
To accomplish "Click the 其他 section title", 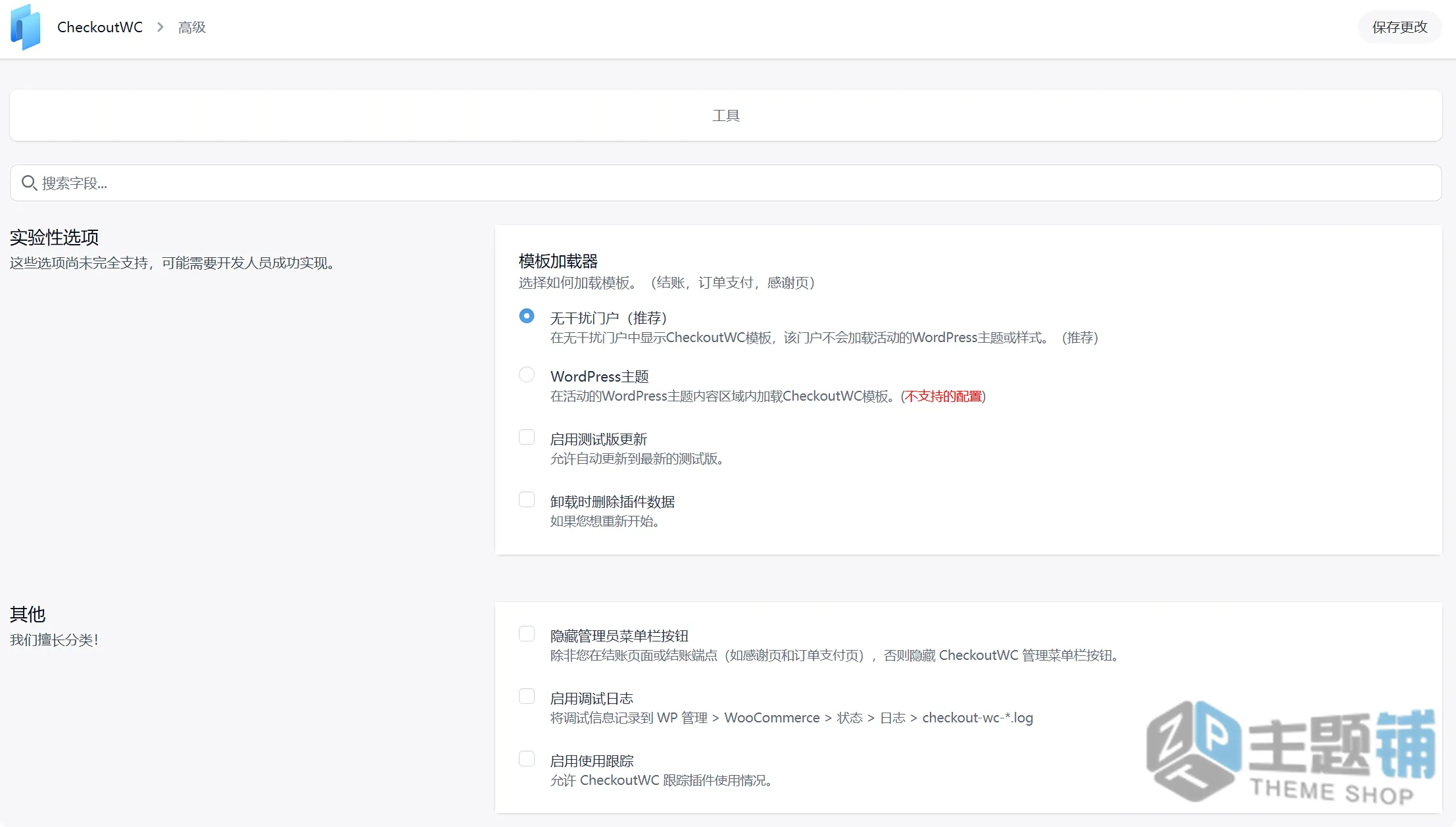I will point(28,614).
